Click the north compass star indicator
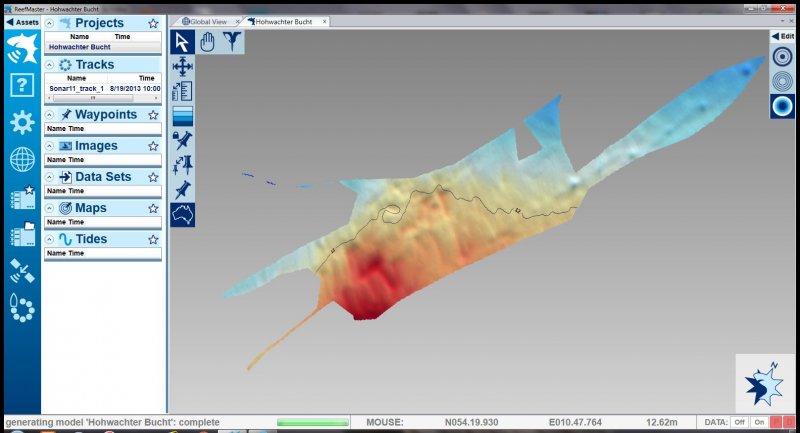The height and width of the screenshot is (433, 800). tap(764, 383)
